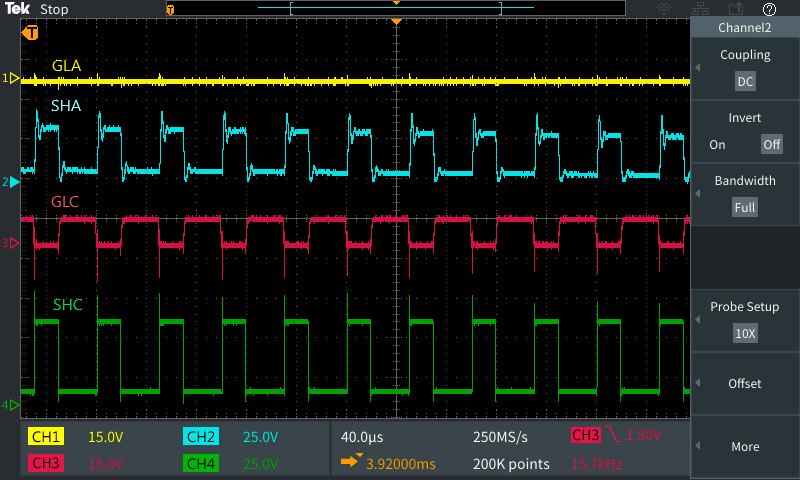Click the SHA waveform label
Screen dimensions: 800x480
pos(66,106)
